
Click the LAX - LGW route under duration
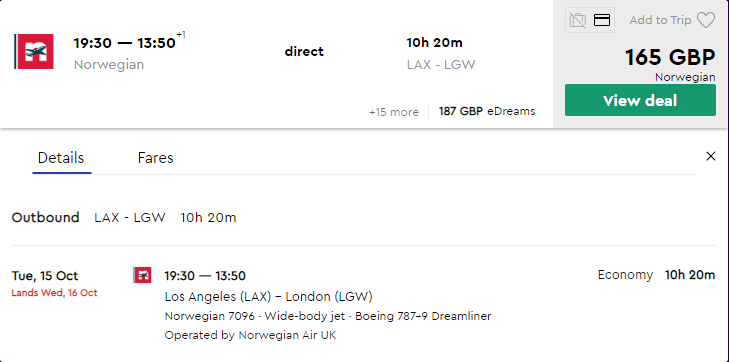pyautogui.click(x=441, y=65)
